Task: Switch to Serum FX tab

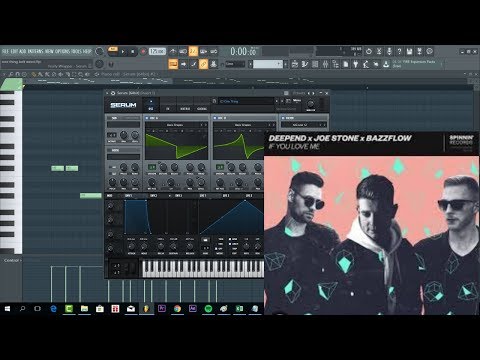Action: (x=168, y=105)
